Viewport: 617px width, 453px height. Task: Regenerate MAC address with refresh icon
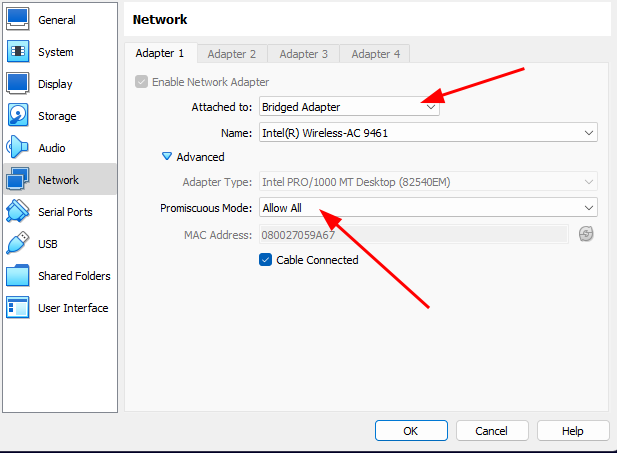point(586,234)
